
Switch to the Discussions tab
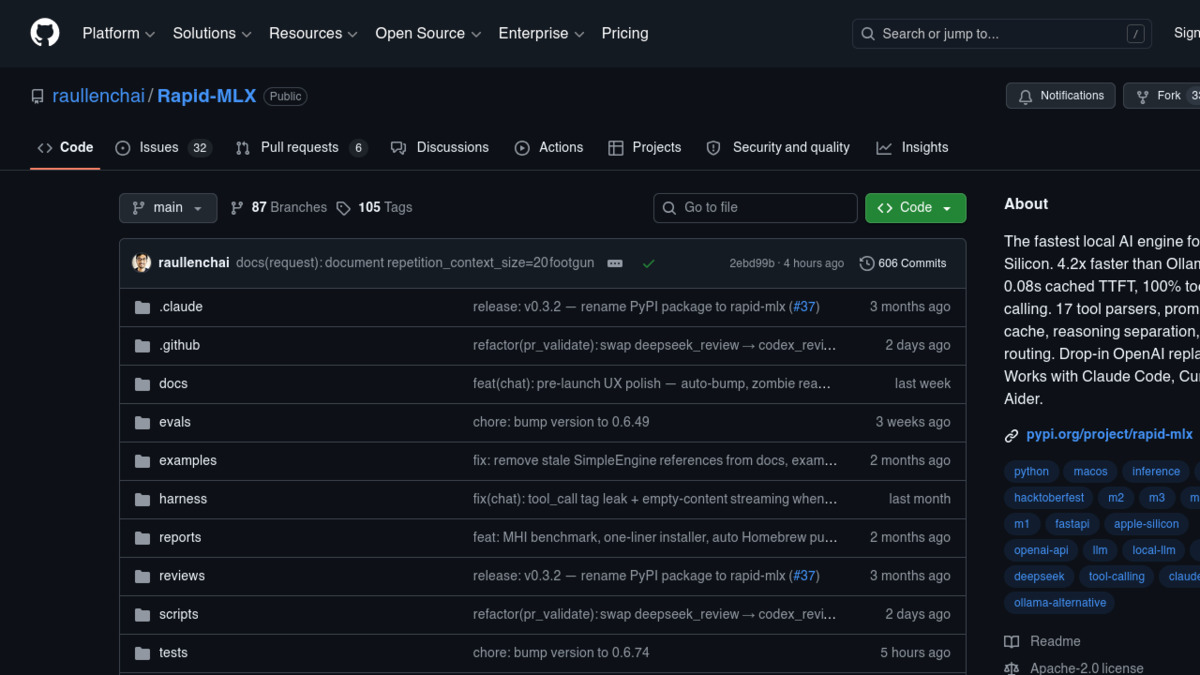click(440, 147)
